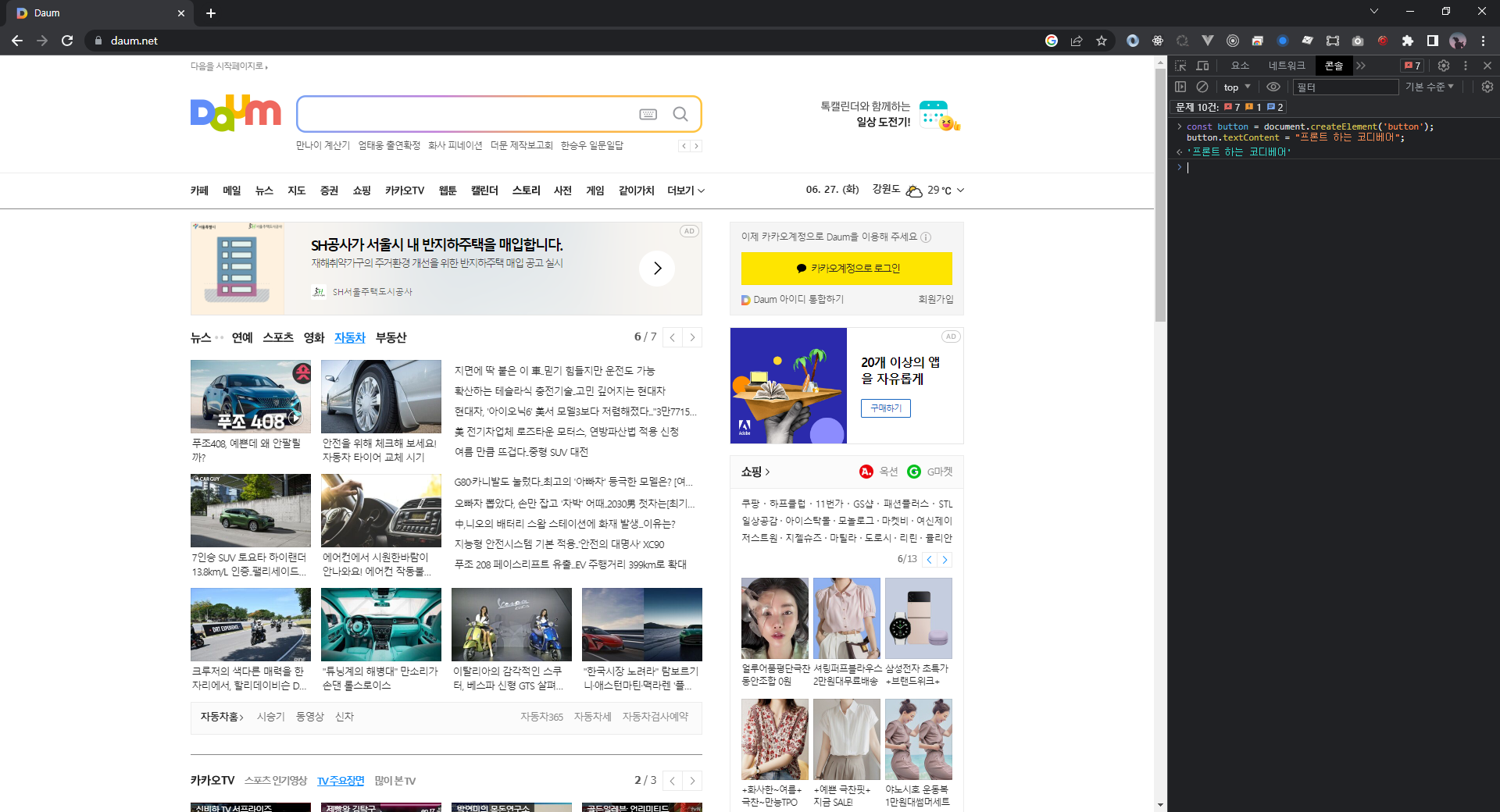Expand the 더보기 navigation menu

[x=686, y=191]
